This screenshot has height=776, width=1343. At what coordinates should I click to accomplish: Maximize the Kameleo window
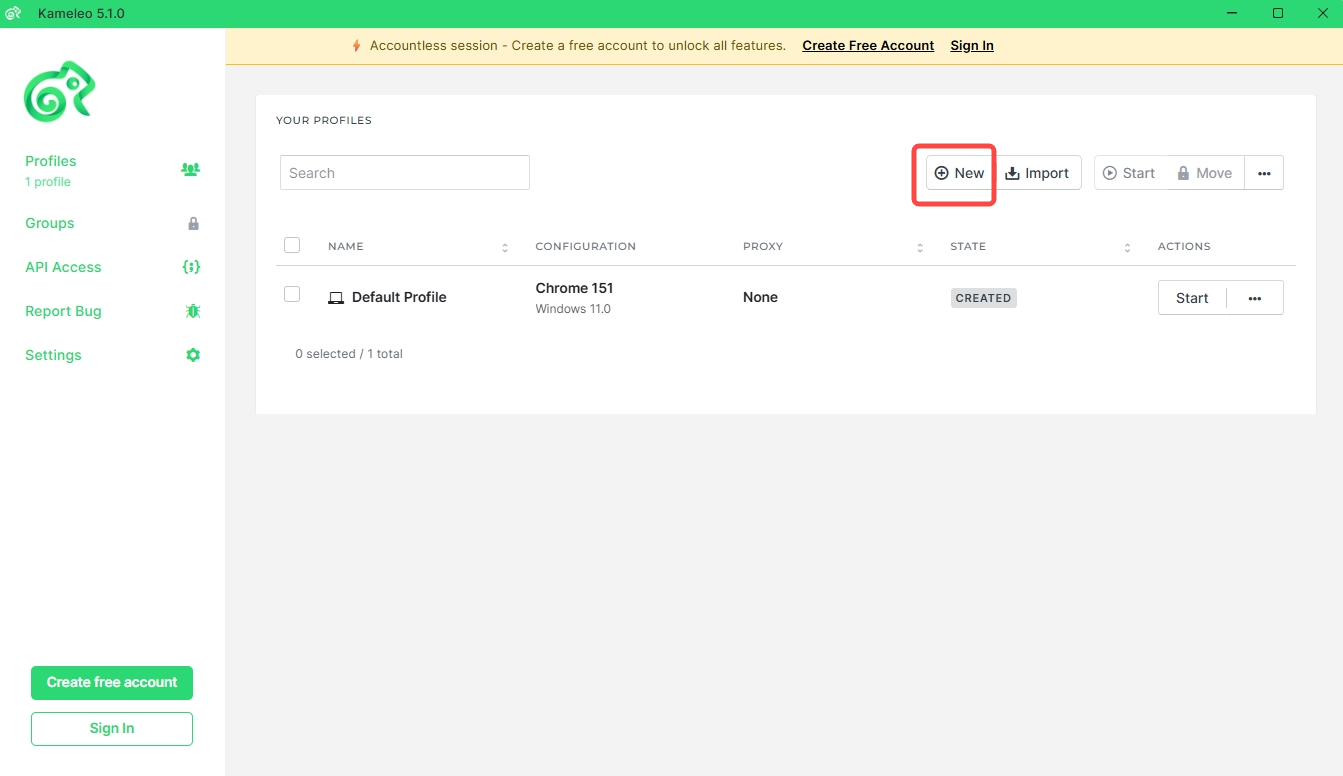point(1278,14)
